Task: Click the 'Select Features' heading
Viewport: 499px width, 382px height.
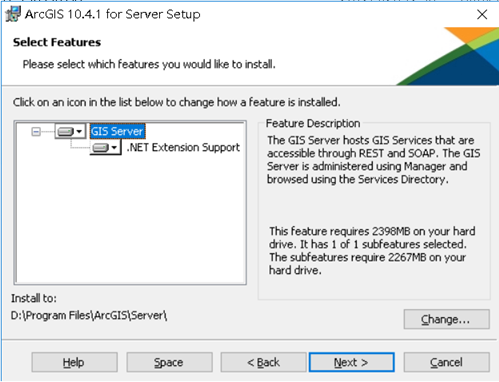Action: 57,42
